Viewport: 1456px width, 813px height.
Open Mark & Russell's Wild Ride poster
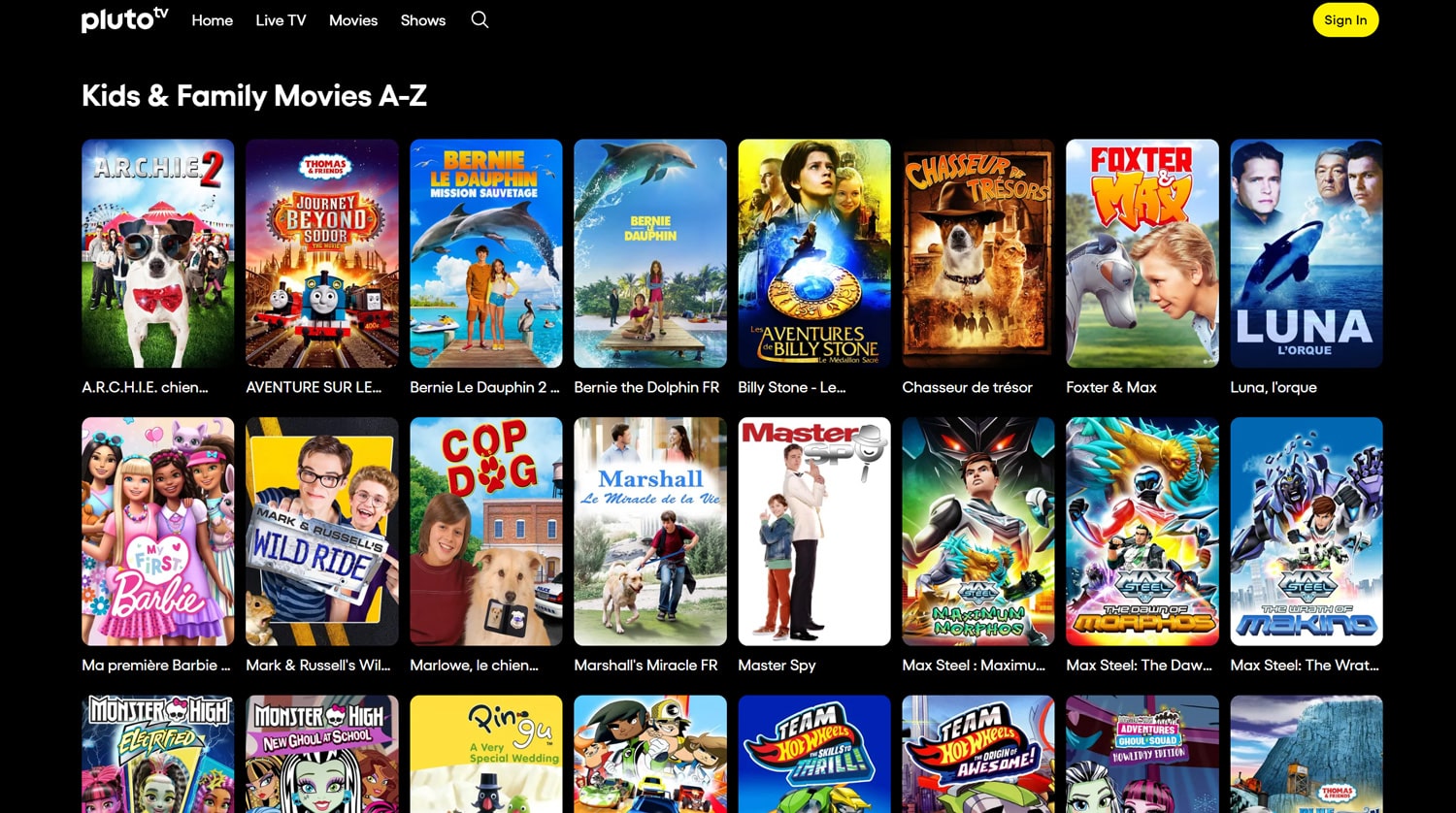pos(322,532)
